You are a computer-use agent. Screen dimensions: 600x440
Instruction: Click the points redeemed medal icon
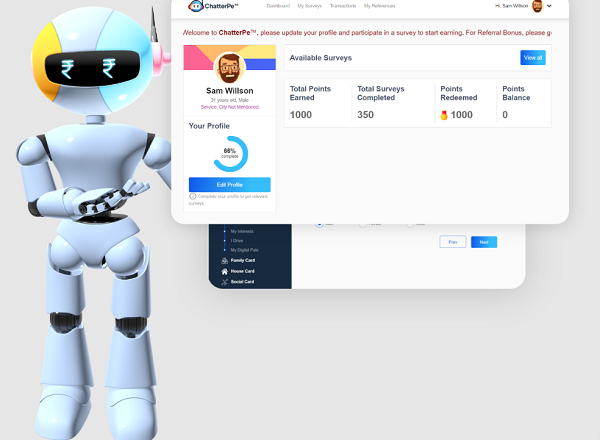pos(444,115)
